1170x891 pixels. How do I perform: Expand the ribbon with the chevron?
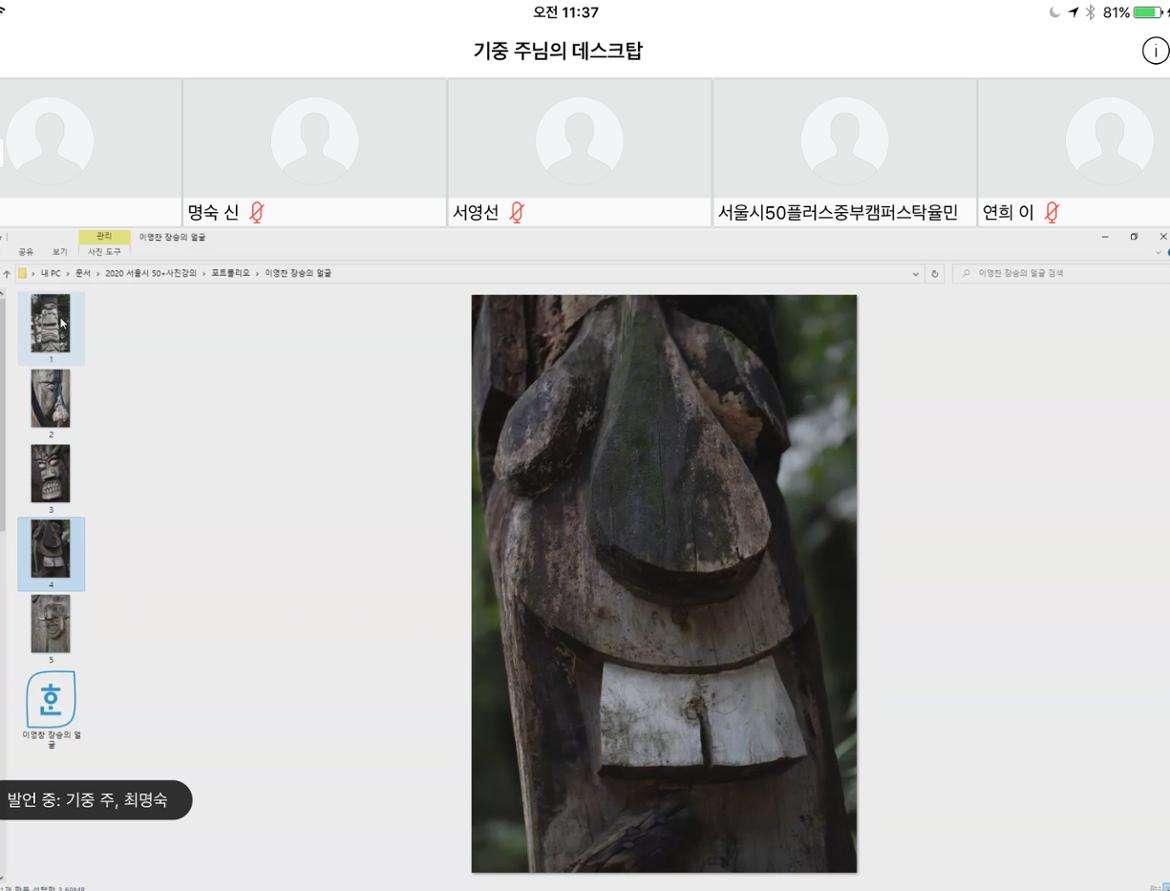click(1158, 252)
